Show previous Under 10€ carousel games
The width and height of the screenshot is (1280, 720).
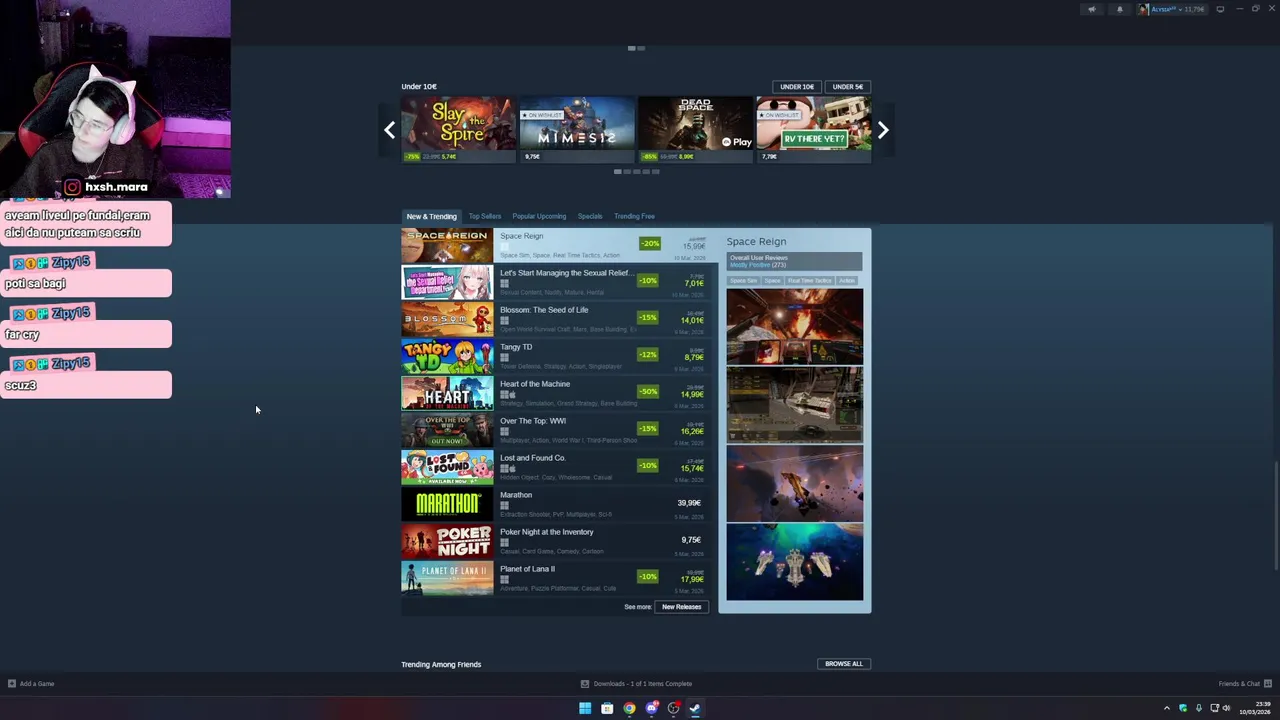point(389,130)
